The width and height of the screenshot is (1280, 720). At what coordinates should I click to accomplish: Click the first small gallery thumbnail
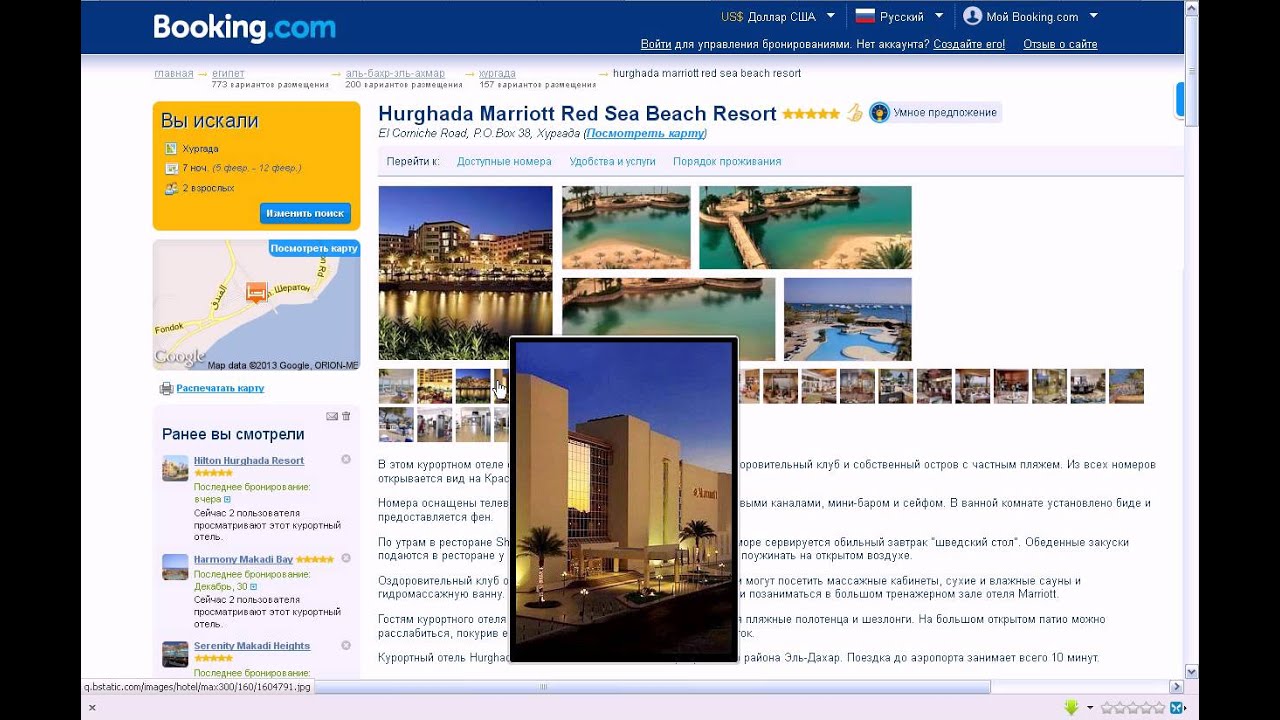(x=396, y=386)
